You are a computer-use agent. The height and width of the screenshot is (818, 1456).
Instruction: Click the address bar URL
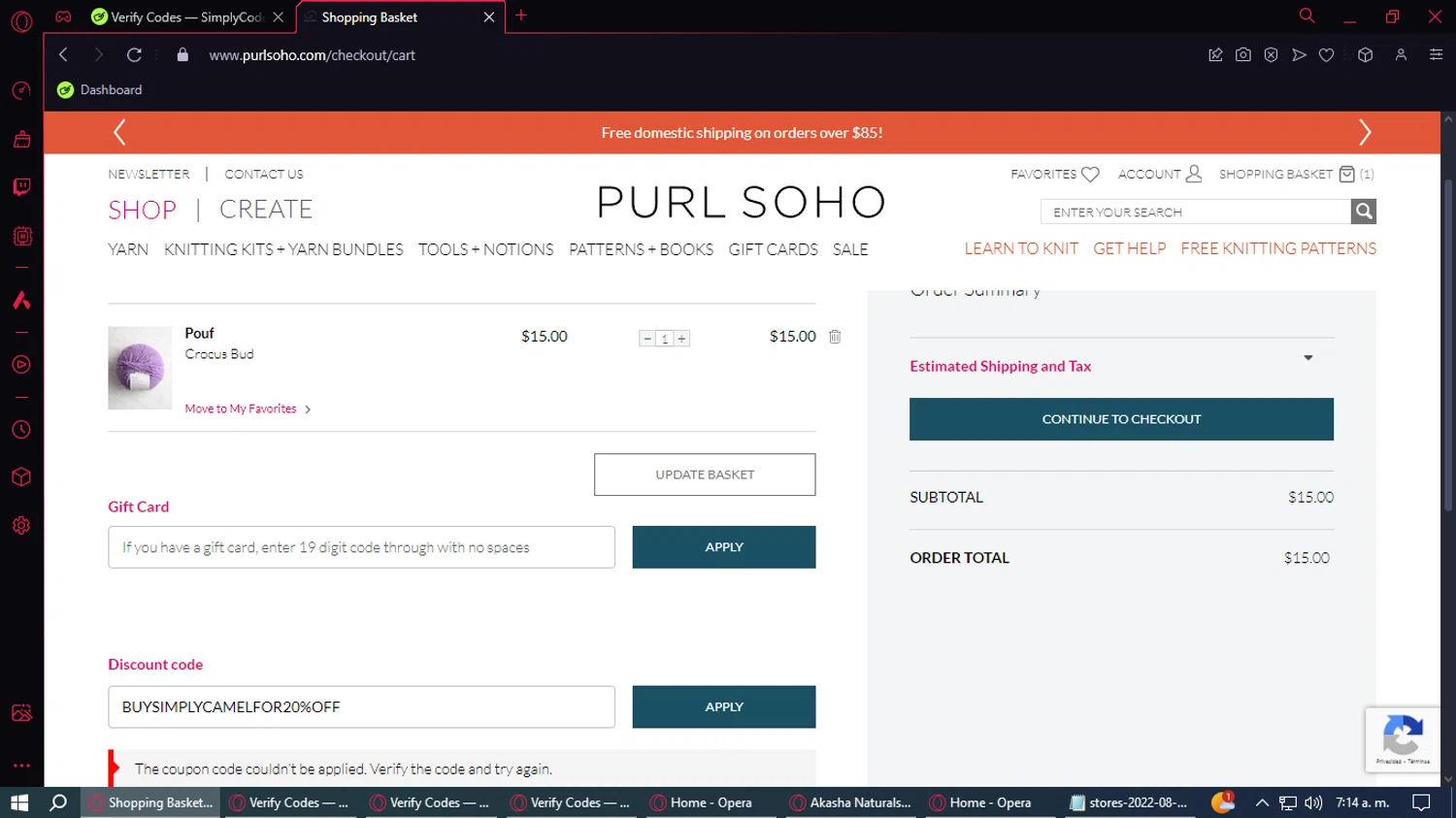[x=312, y=55]
